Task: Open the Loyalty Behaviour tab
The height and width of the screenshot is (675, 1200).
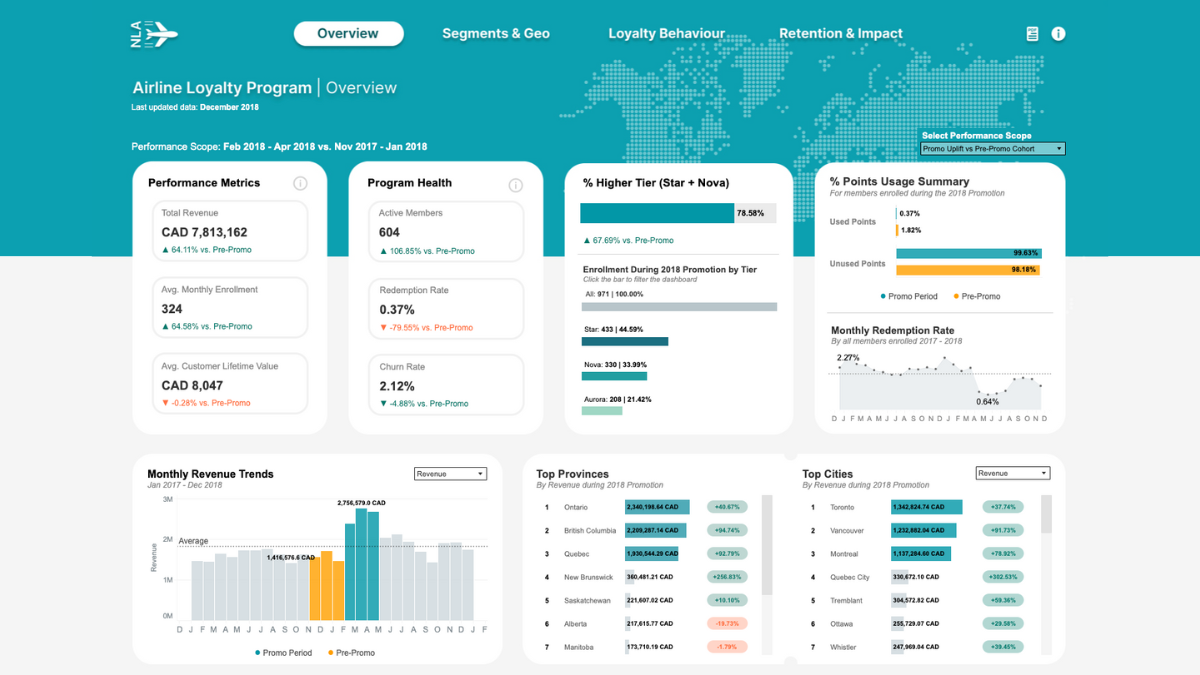Action: click(x=666, y=33)
